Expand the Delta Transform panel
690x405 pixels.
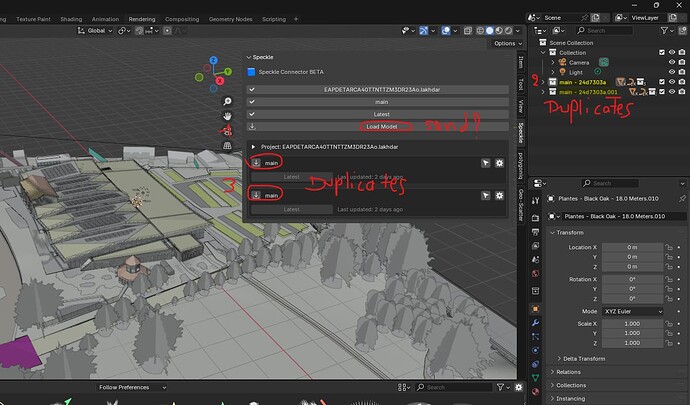coord(559,358)
